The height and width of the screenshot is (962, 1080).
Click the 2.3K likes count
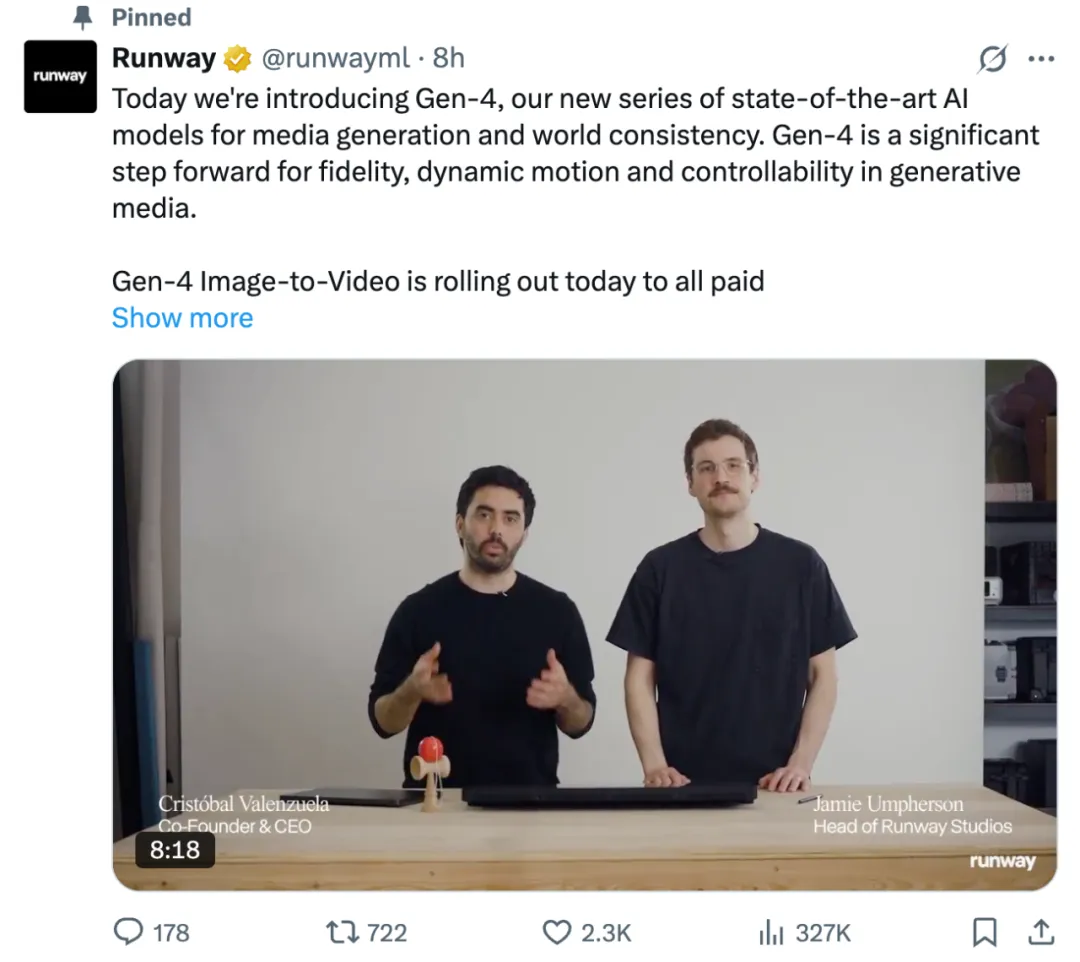607,932
